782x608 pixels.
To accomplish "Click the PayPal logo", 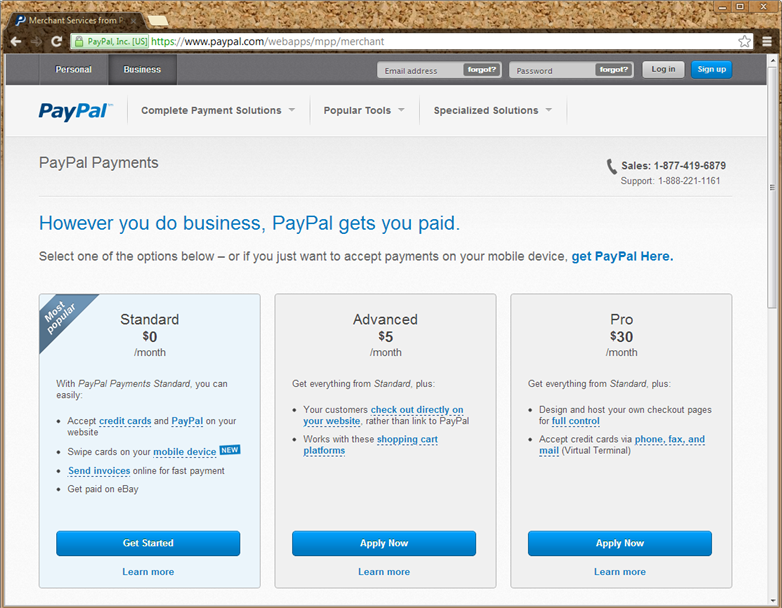I will (75, 111).
